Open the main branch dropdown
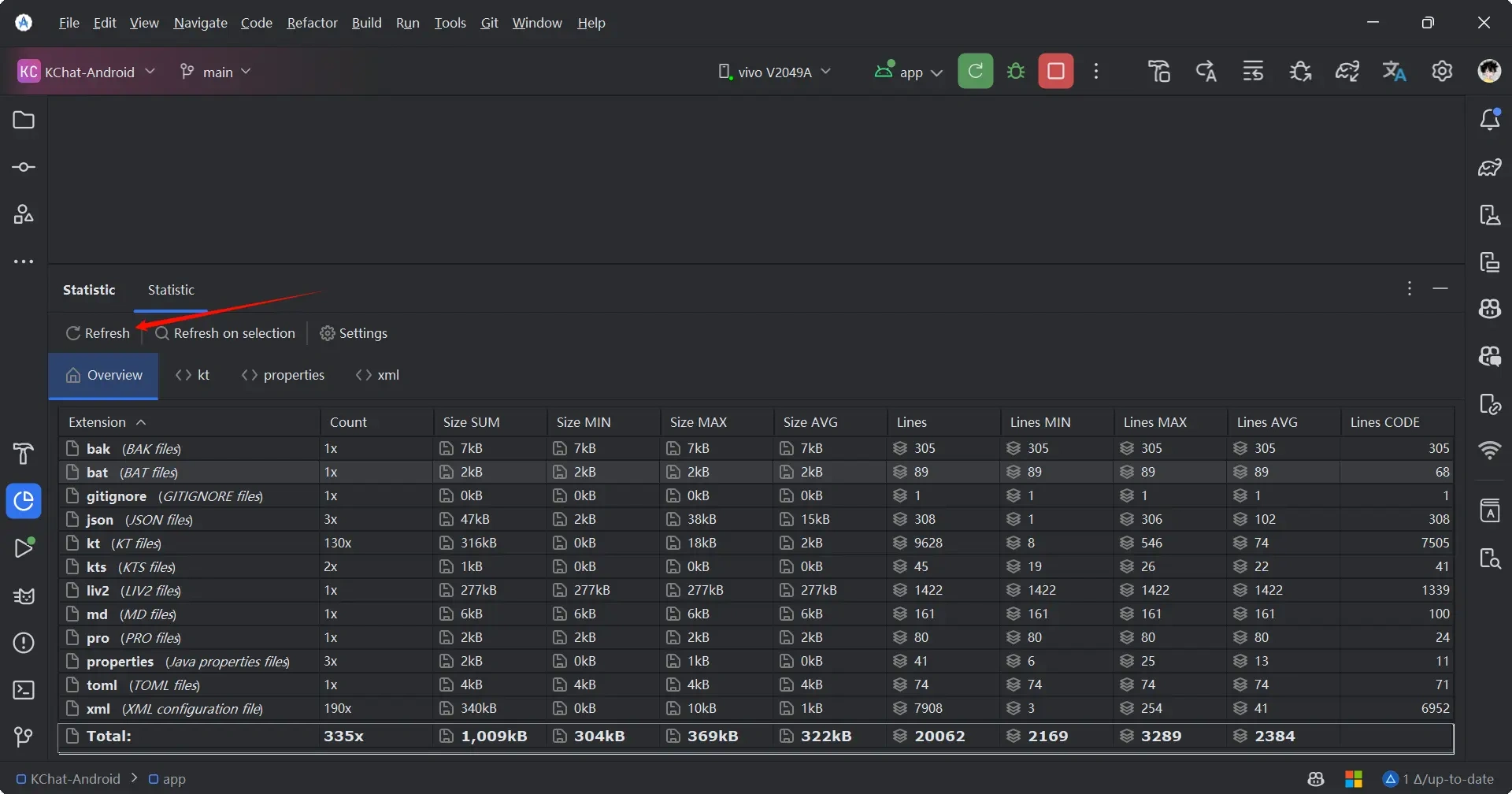 click(x=215, y=72)
